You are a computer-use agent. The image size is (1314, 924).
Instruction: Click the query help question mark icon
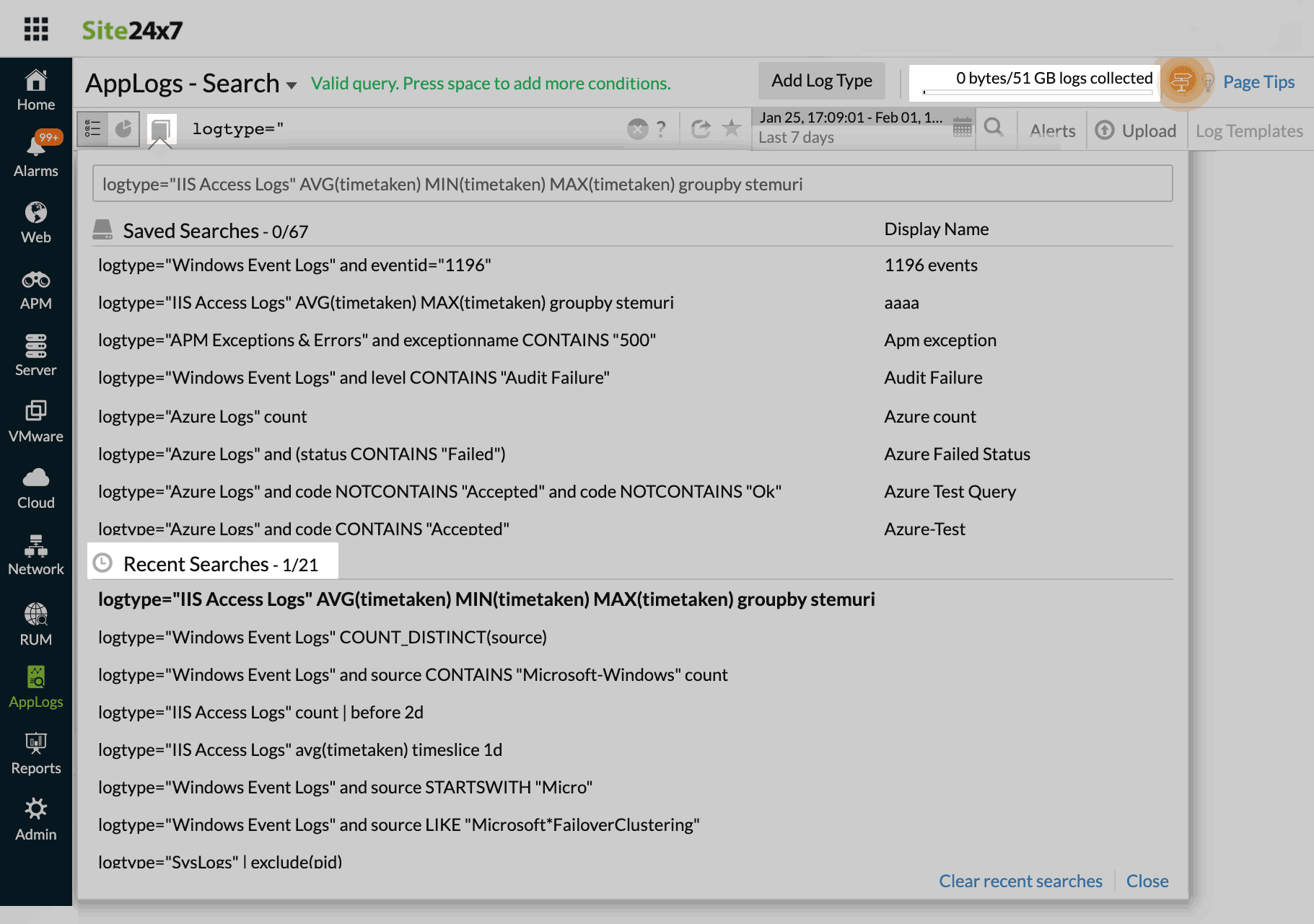(x=662, y=129)
